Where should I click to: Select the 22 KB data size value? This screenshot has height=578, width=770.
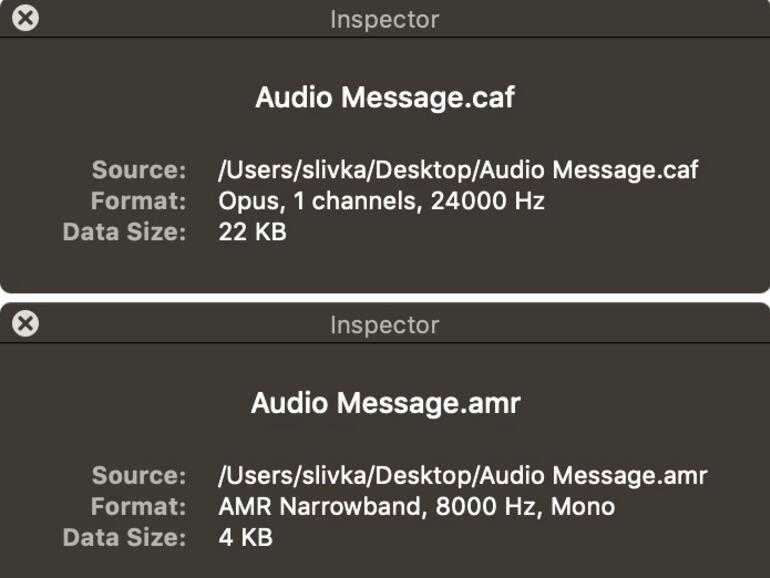(x=252, y=233)
